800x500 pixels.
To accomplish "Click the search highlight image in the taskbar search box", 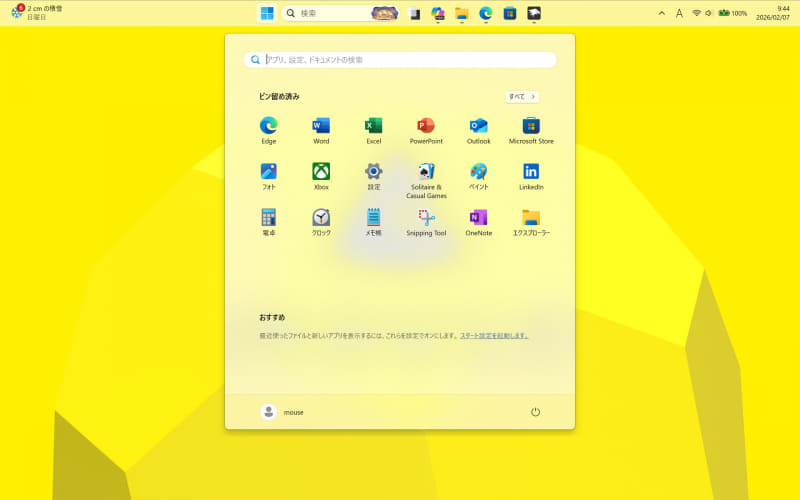I will (385, 13).
